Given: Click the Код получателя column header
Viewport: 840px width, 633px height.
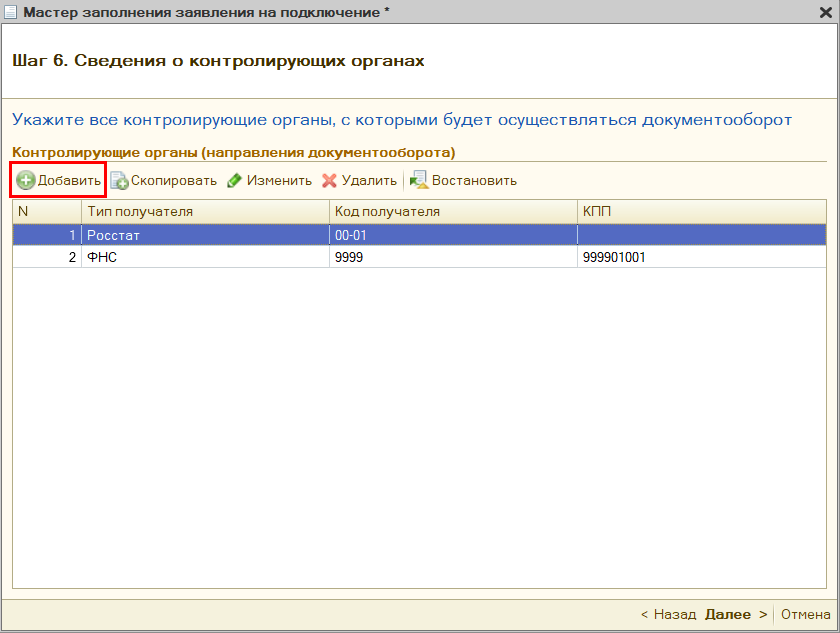Looking at the screenshot, I should point(453,211).
